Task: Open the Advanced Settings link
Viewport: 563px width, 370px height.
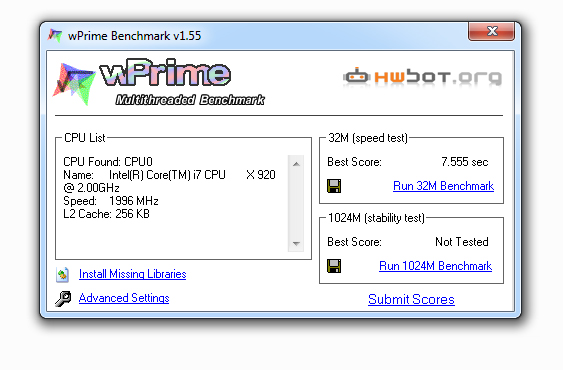Action: [x=124, y=298]
